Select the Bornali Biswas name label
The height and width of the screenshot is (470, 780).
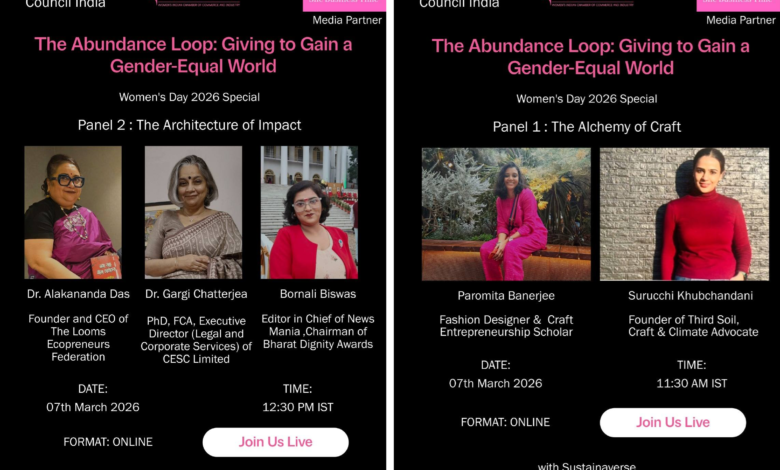309,294
